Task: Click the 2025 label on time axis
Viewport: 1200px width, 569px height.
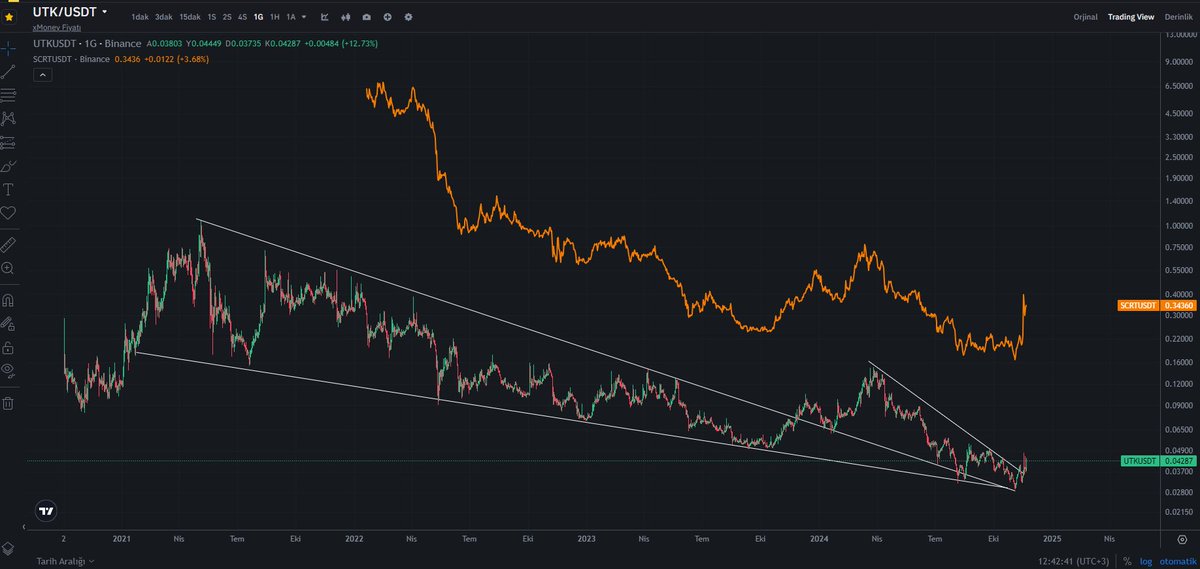Action: (x=1051, y=537)
